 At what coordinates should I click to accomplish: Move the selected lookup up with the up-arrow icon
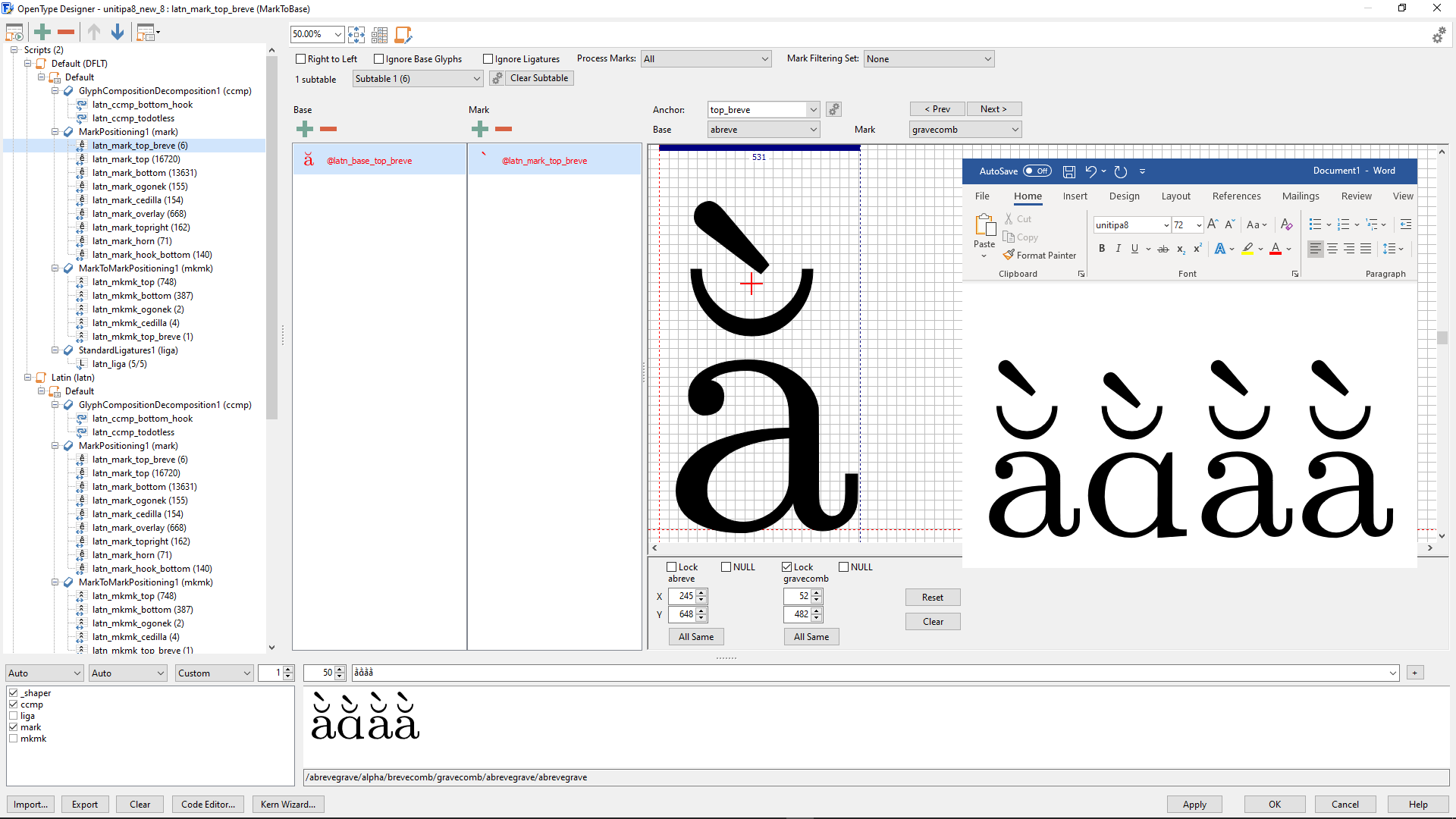[94, 32]
